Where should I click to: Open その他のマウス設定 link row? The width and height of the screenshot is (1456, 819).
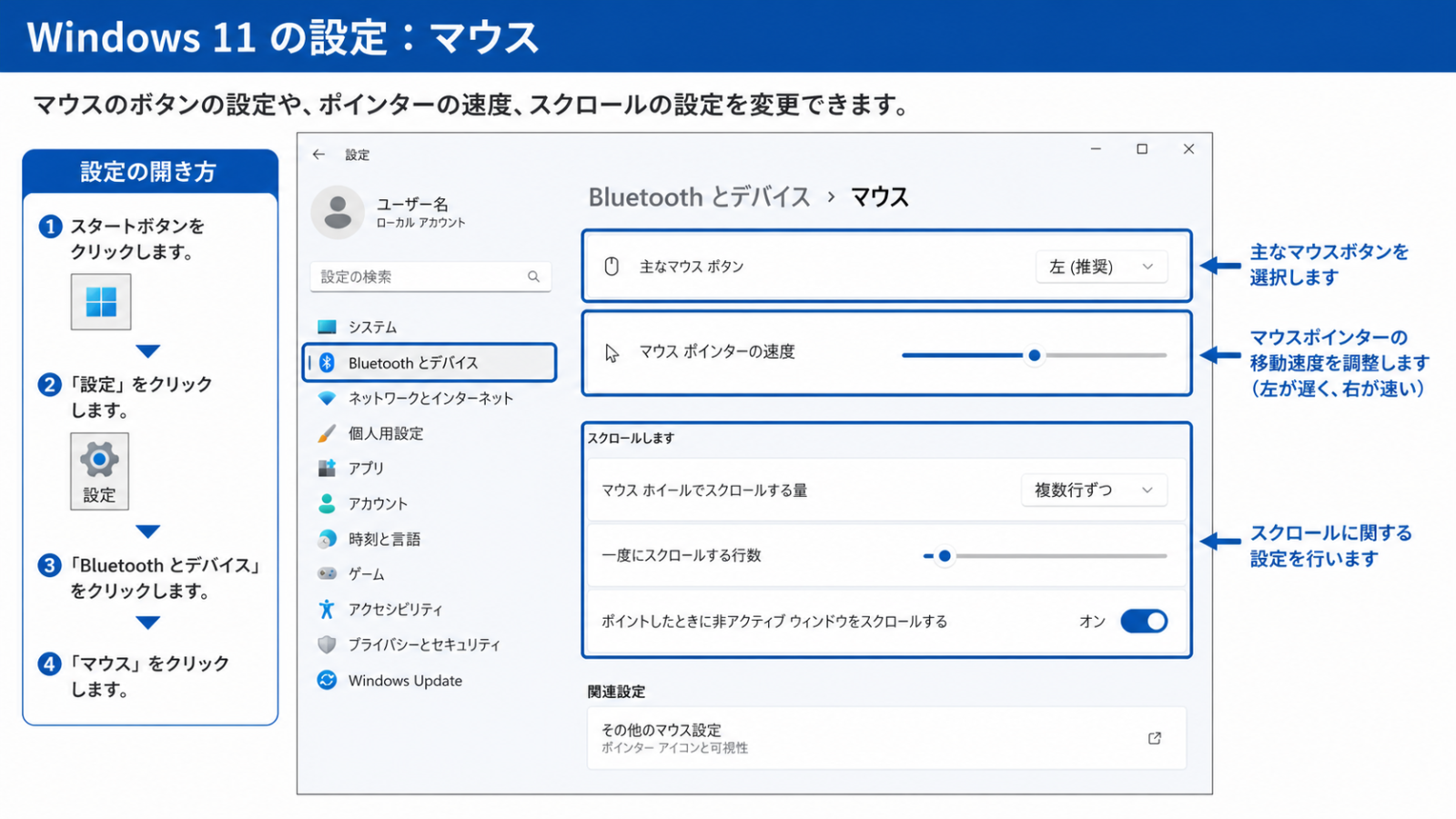(x=886, y=738)
